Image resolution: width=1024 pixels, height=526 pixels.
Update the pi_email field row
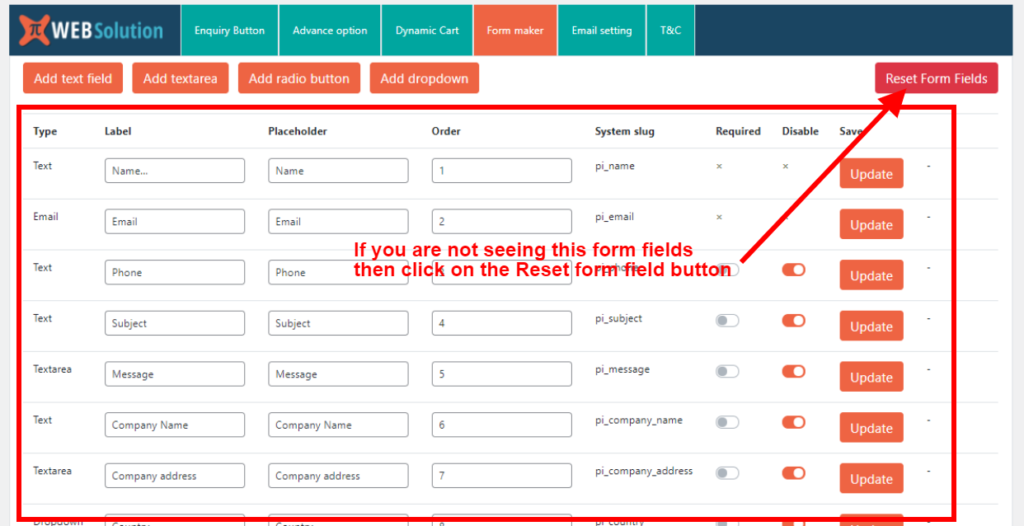[871, 225]
